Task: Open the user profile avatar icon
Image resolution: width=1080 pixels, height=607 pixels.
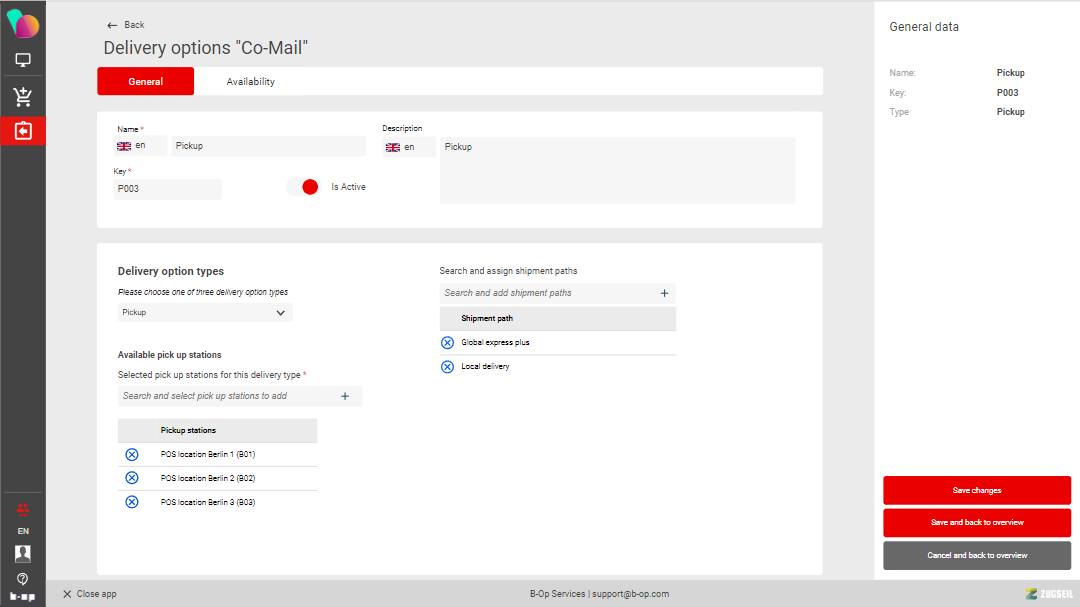Action: 22,553
